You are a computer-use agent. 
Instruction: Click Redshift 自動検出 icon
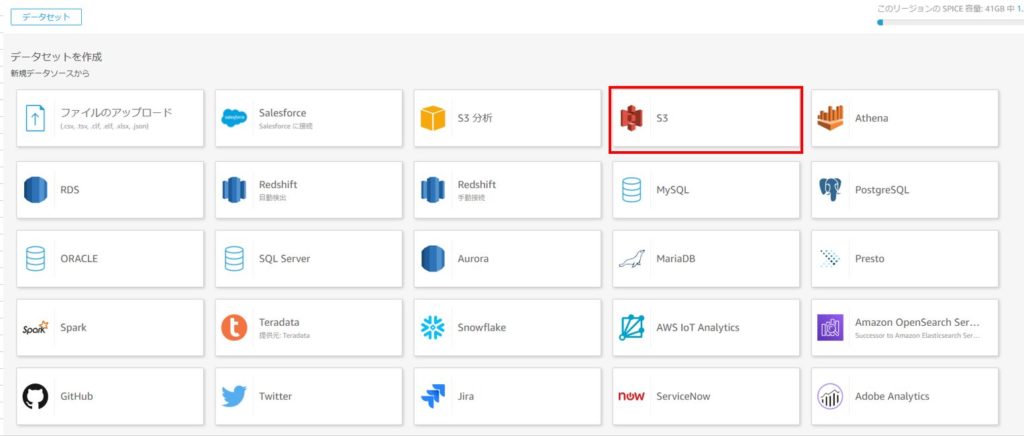[x=234, y=190]
